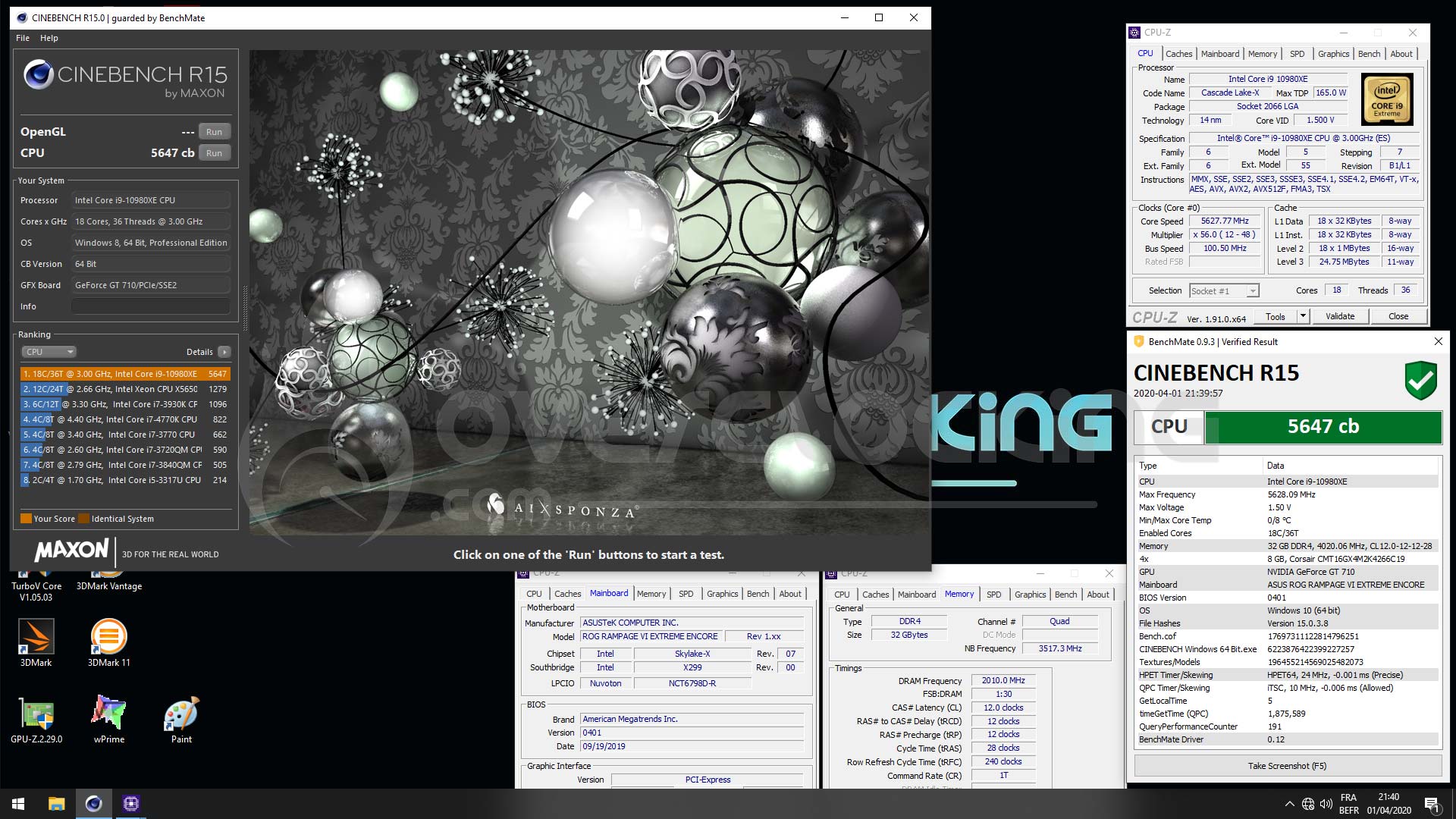The image size is (1456, 819).
Task: Open the Socket #1 selection dropdown
Action: tap(1224, 291)
